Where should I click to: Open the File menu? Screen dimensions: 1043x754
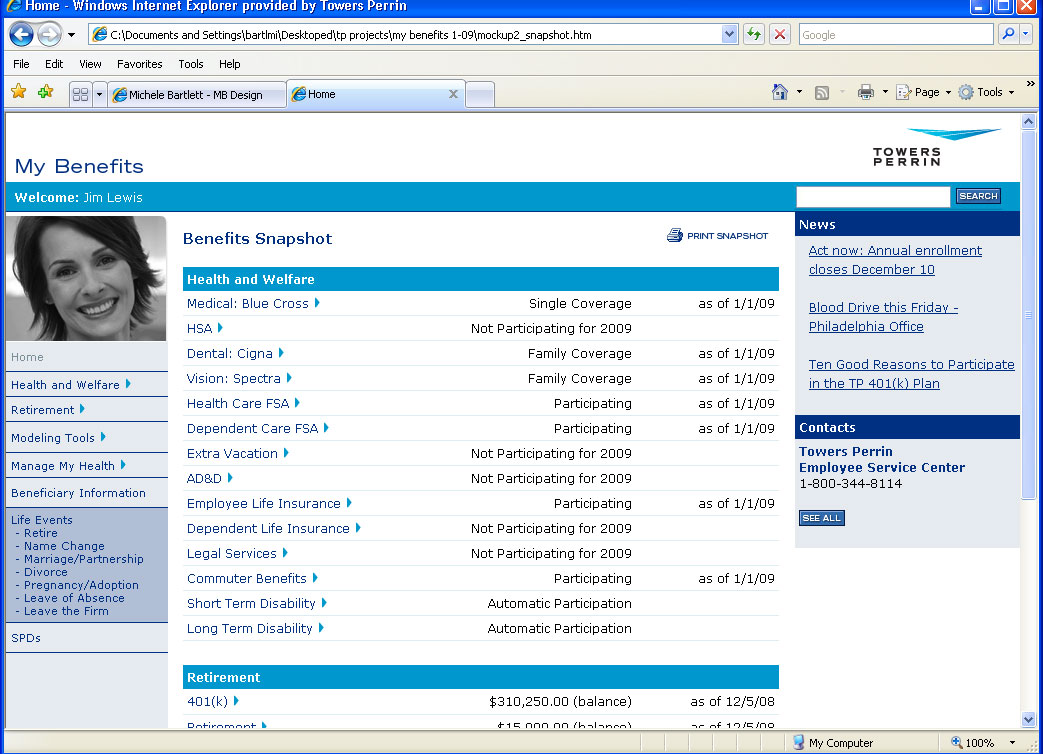click(21, 64)
